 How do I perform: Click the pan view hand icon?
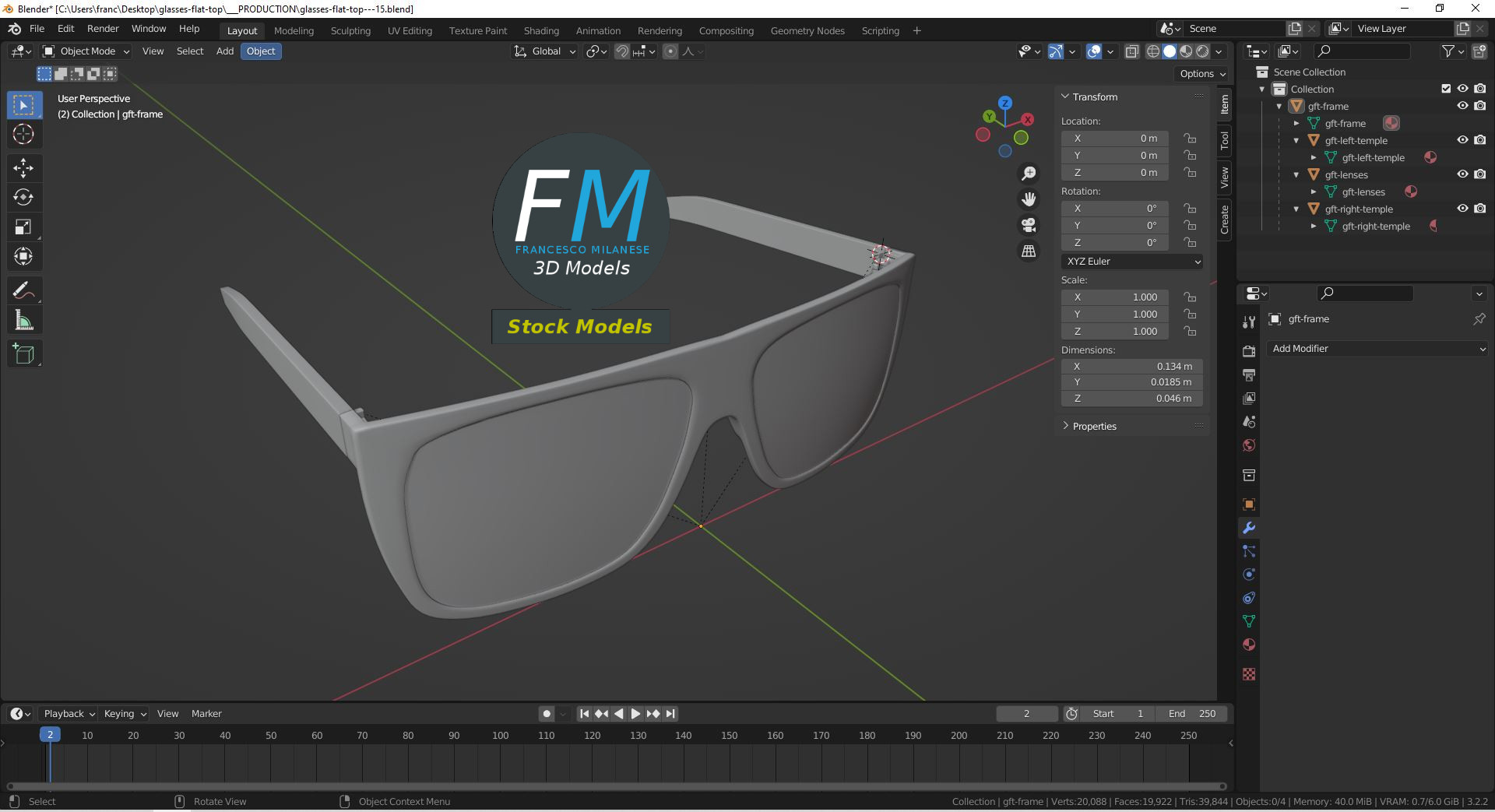1029,199
